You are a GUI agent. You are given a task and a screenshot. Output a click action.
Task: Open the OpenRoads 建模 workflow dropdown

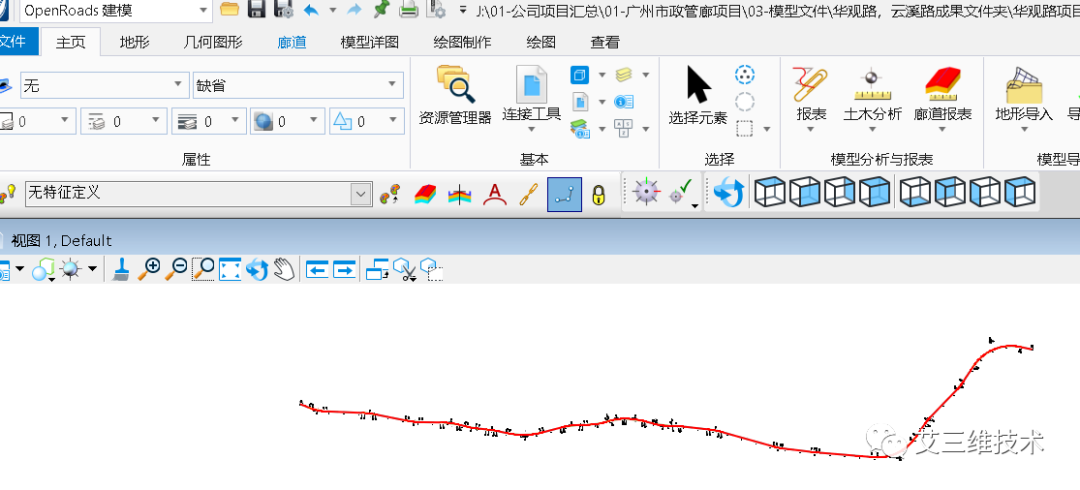coord(203,11)
